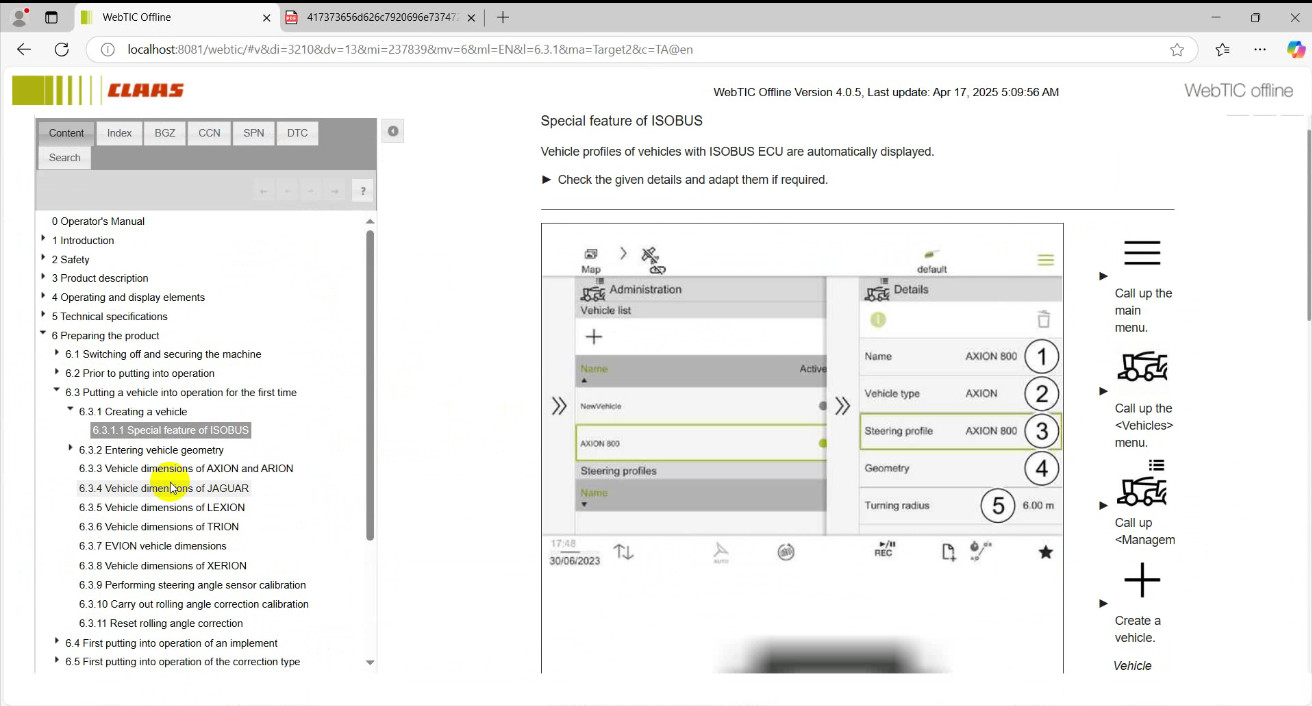Switch to the Content tab

(66, 133)
